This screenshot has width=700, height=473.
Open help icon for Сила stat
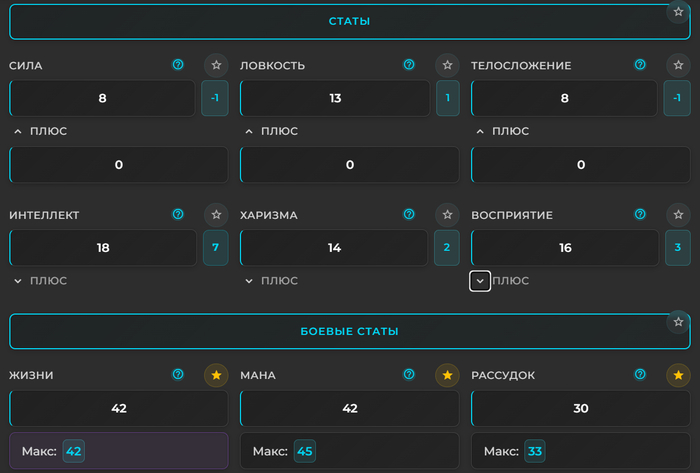[178, 65]
